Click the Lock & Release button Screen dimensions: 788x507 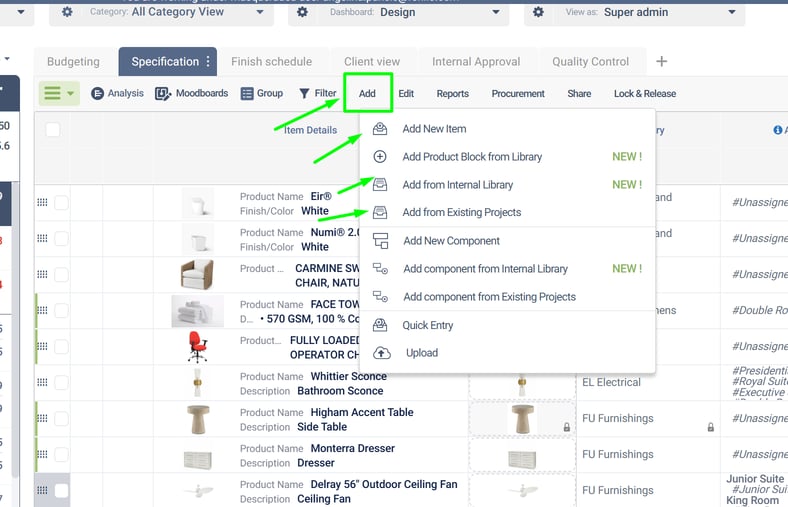pos(644,94)
